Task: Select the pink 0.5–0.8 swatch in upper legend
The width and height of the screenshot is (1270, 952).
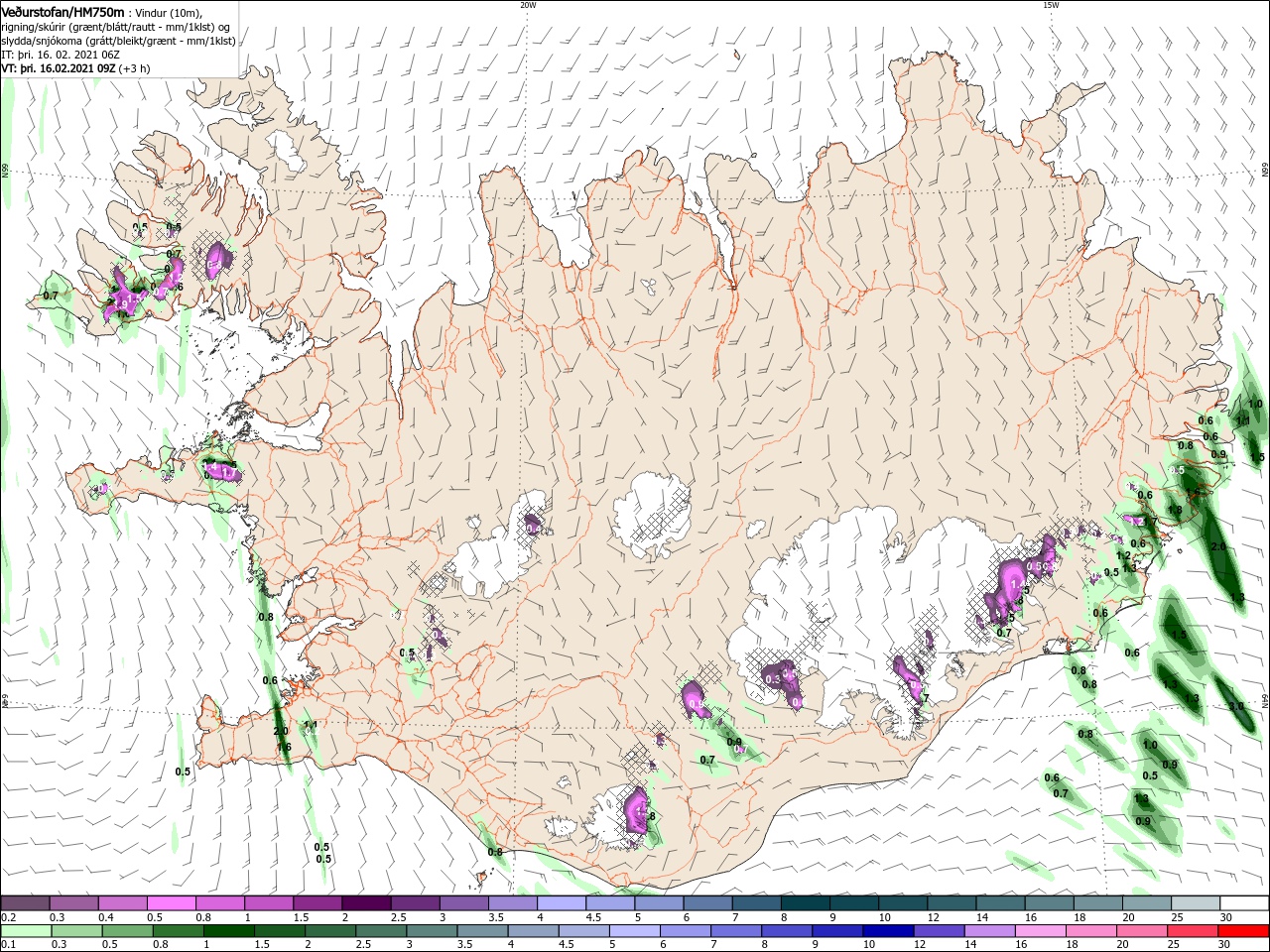Action: tap(171, 903)
